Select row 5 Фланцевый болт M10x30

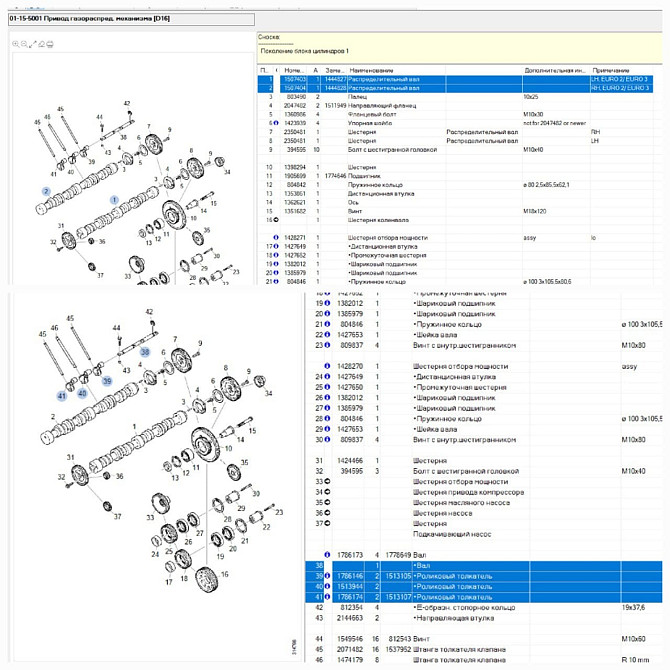click(455, 115)
